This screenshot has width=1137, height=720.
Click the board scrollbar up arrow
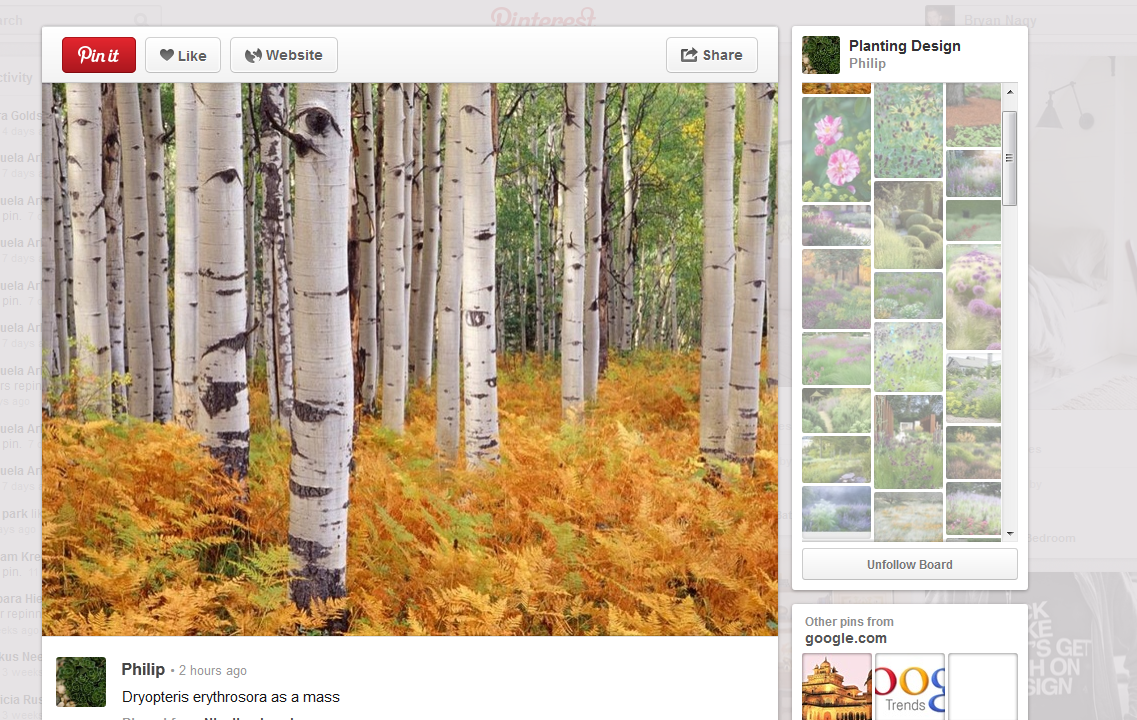(x=1009, y=93)
